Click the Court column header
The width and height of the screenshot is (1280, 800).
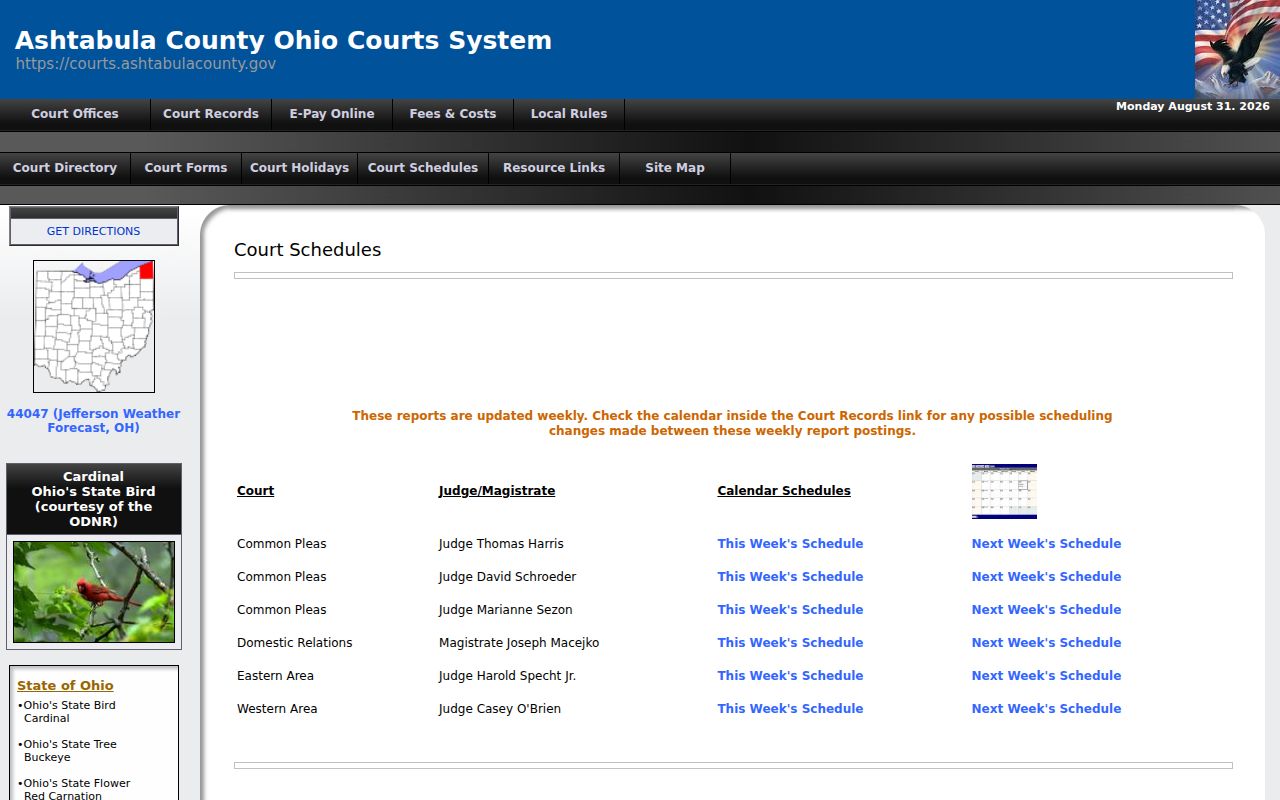click(255, 491)
